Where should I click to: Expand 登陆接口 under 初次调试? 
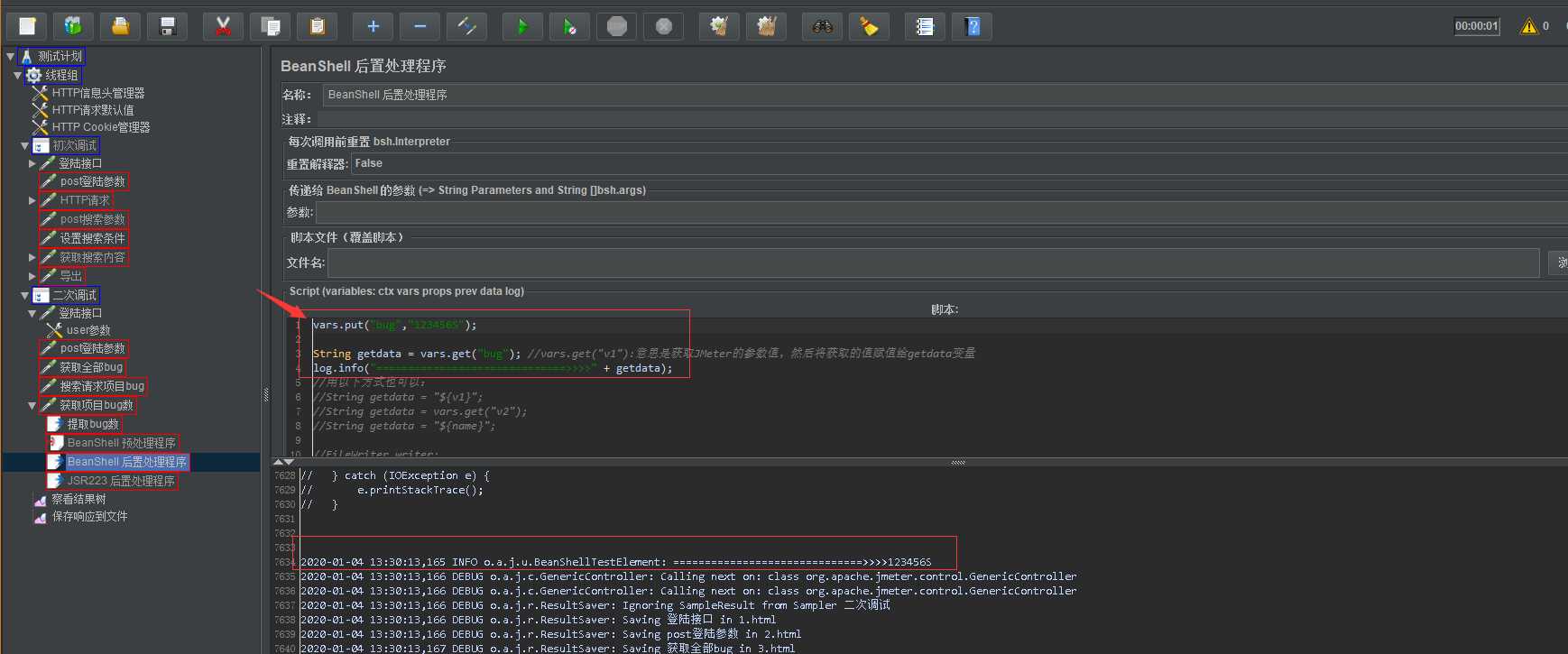click(32, 163)
